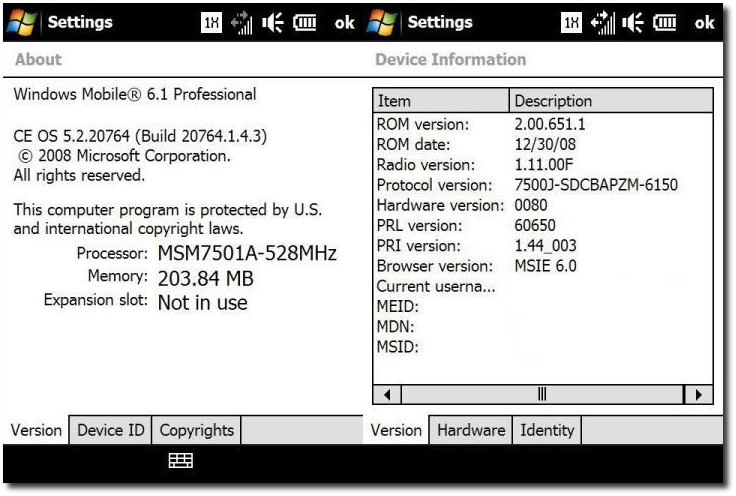Switch to the Hardware tab
This screenshot has height=496, width=736.
coord(471,430)
